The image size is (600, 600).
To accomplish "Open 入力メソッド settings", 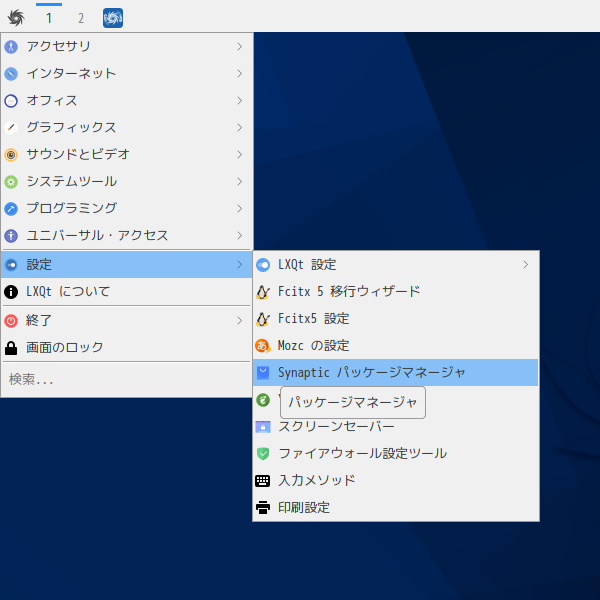I will [396, 481].
